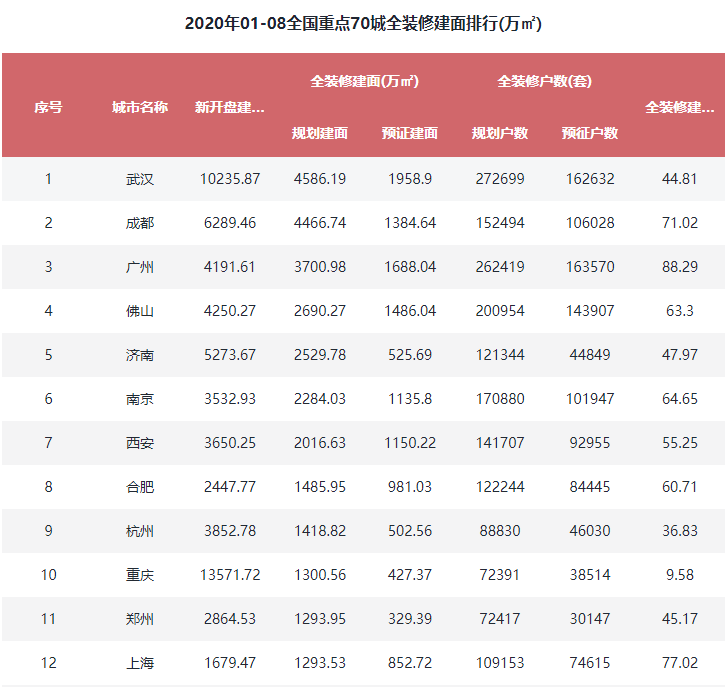Select the 杭州 city cell
Image resolution: width=726 pixels, height=687 pixels.
139,531
